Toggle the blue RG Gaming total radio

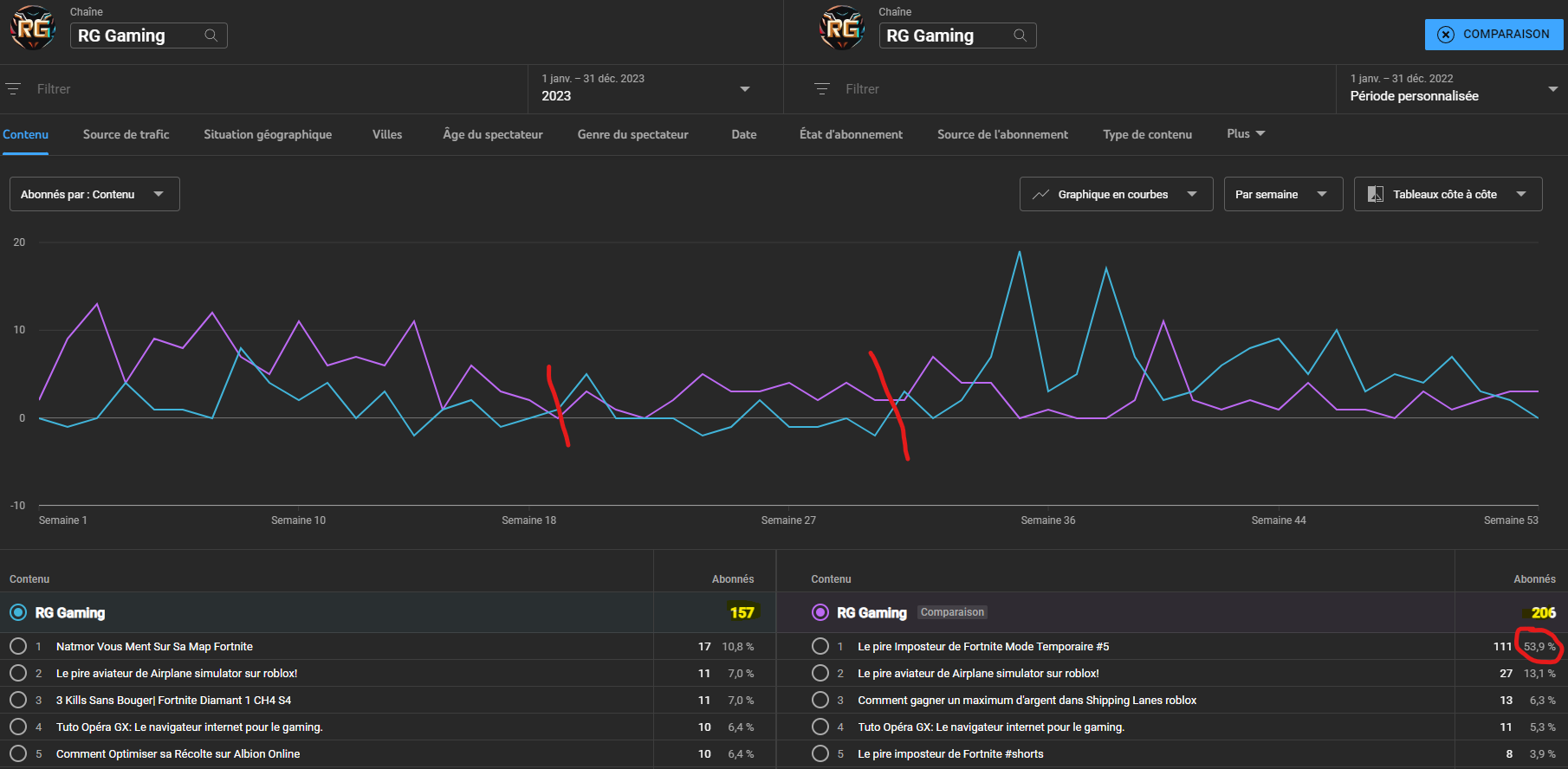18,613
